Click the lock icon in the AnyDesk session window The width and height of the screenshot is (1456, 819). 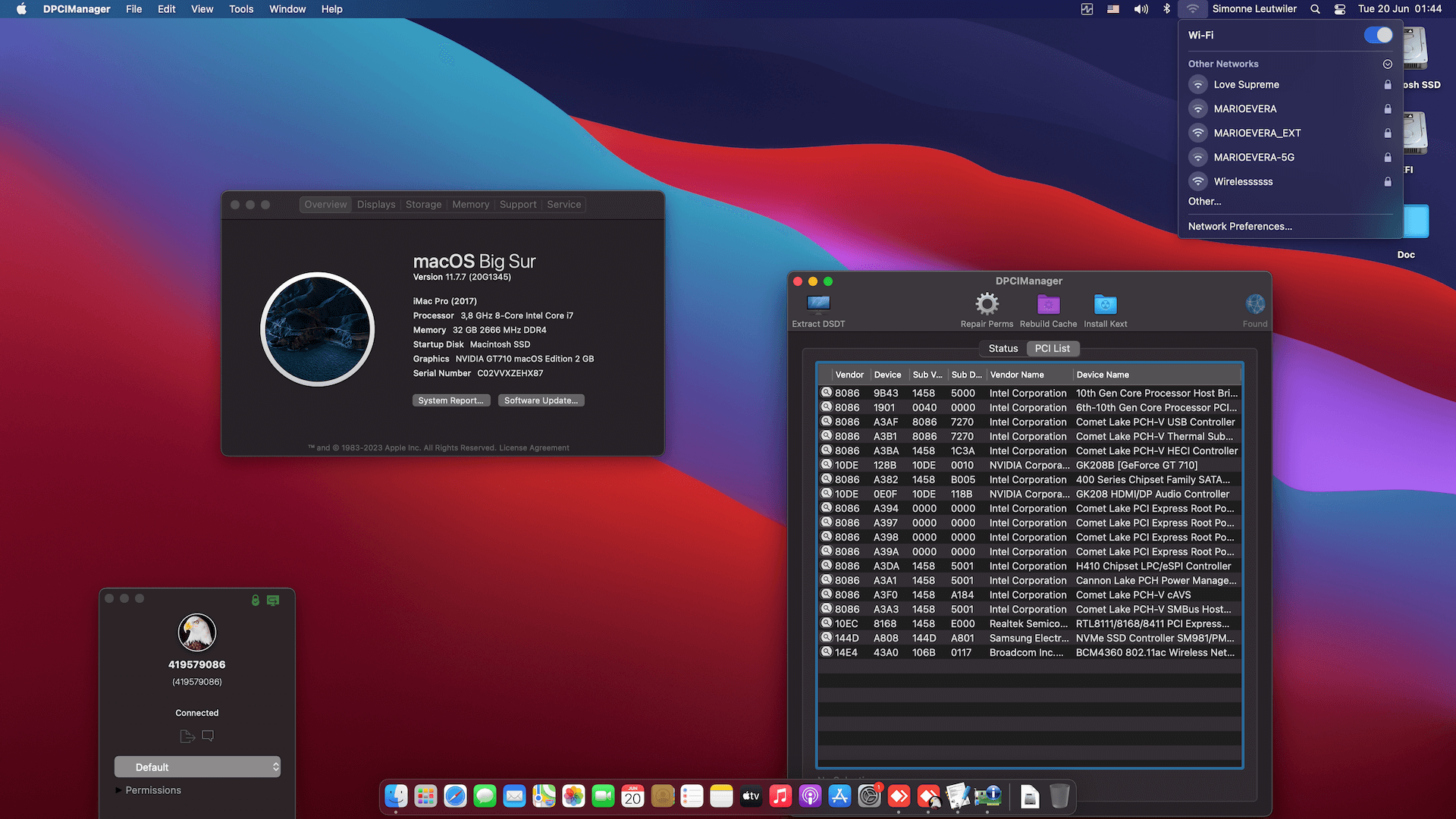click(256, 600)
